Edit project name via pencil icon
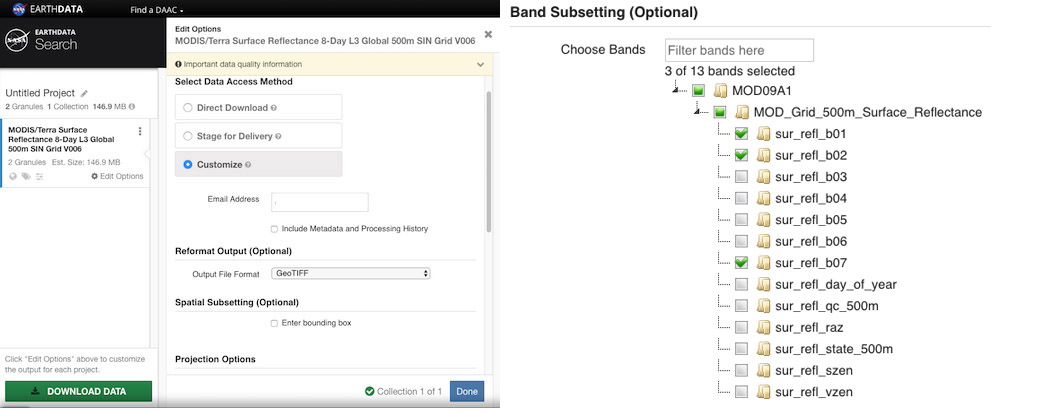1047x411 pixels. pos(84,92)
